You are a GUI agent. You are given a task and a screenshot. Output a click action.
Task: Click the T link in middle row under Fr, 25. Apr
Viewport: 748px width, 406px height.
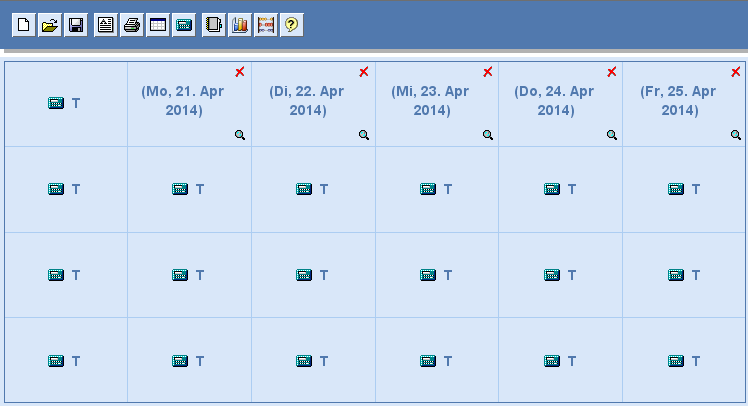pos(696,275)
